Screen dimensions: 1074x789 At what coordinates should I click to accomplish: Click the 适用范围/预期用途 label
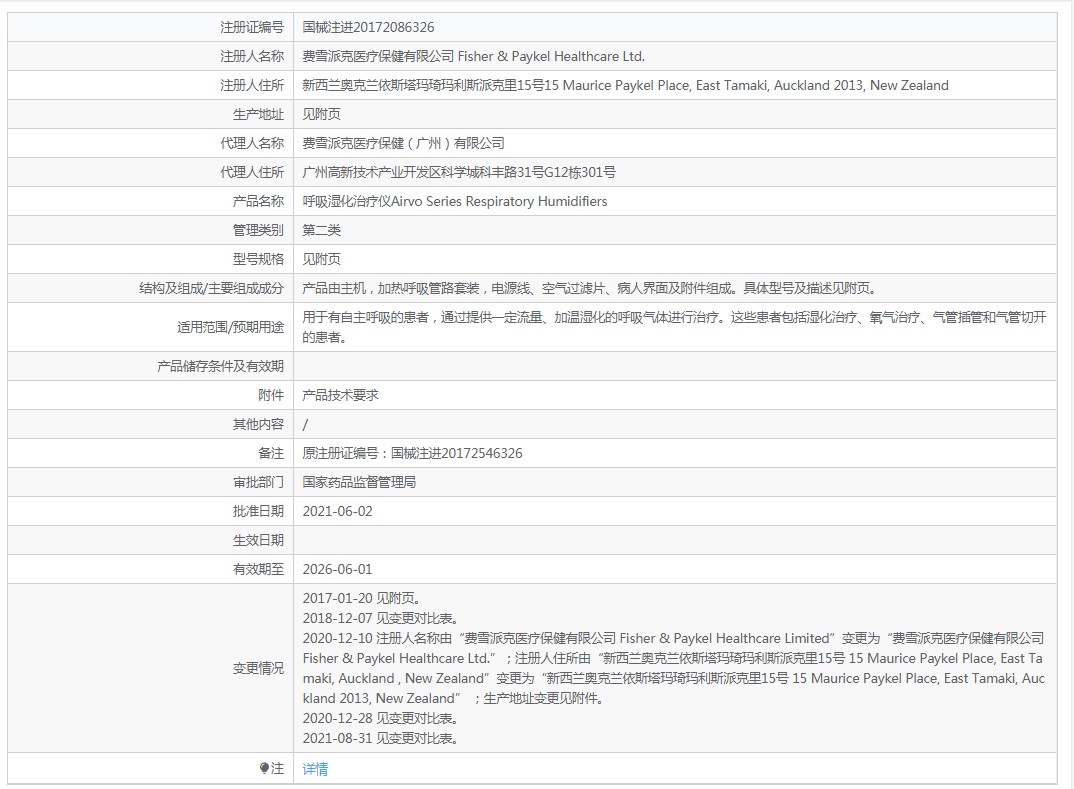230,327
